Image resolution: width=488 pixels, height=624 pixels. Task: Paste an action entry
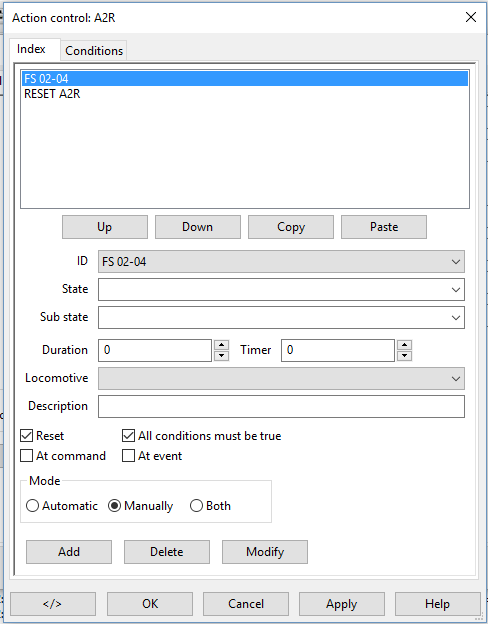384,227
